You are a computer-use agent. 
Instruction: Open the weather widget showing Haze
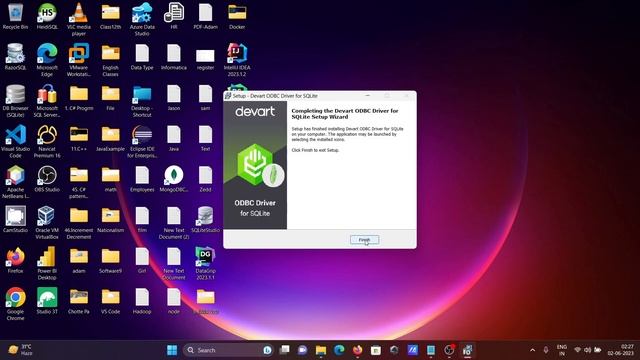(20, 350)
